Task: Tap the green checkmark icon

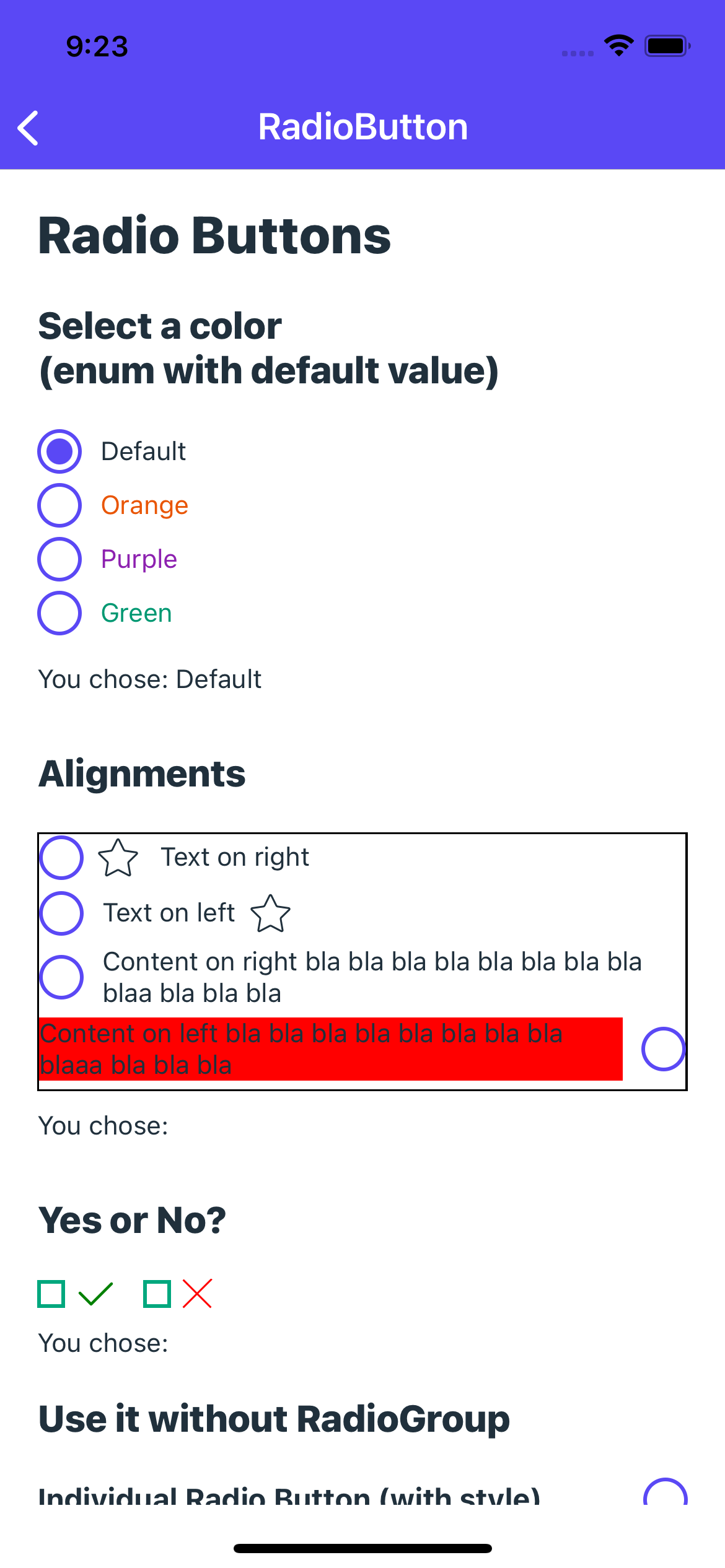Action: point(96,1294)
